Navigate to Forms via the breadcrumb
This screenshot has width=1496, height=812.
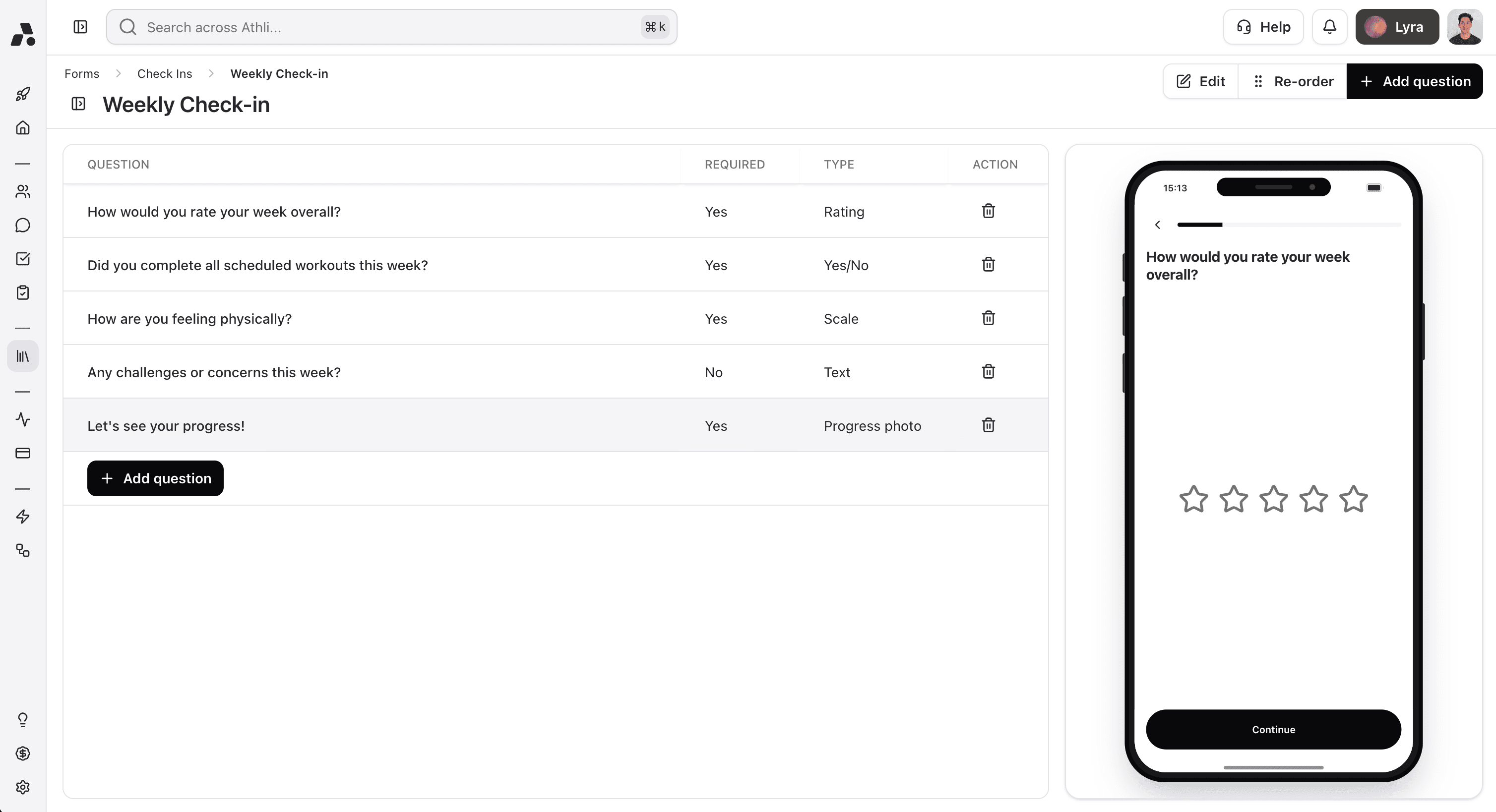[x=81, y=73]
